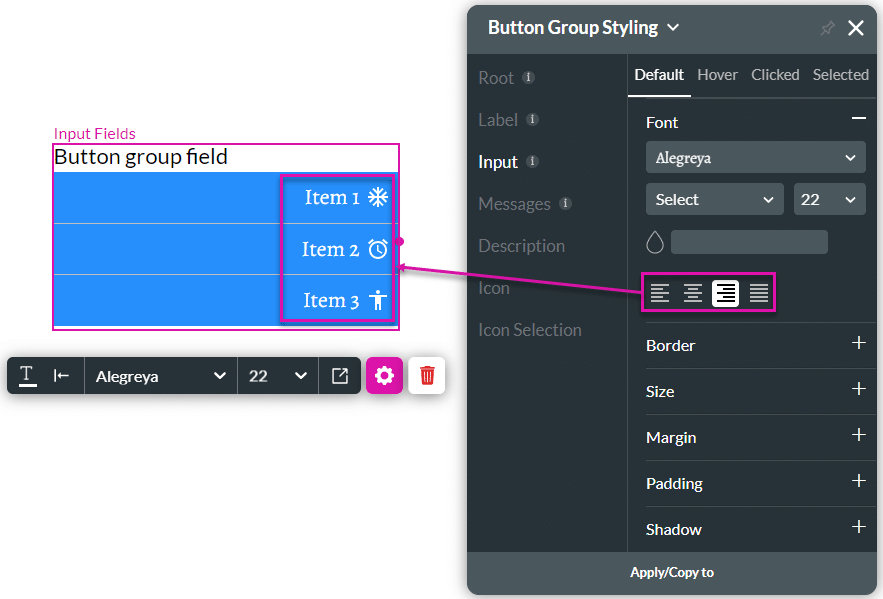Open the font size 22 dropdown in panel
883x599 pixels.
[x=830, y=199]
